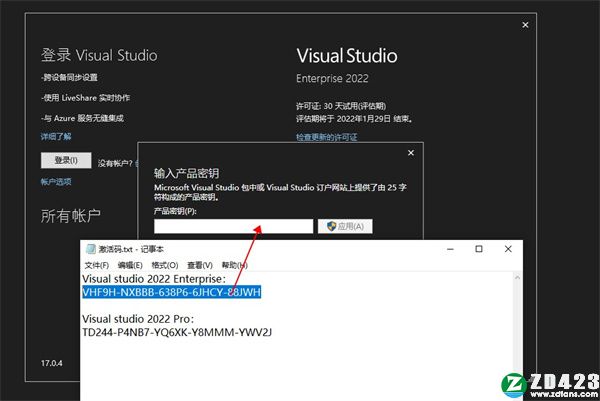This screenshot has height=401, width=600.
Task: Click the 登录(I) sign-in button
Action: pyautogui.click(x=66, y=160)
